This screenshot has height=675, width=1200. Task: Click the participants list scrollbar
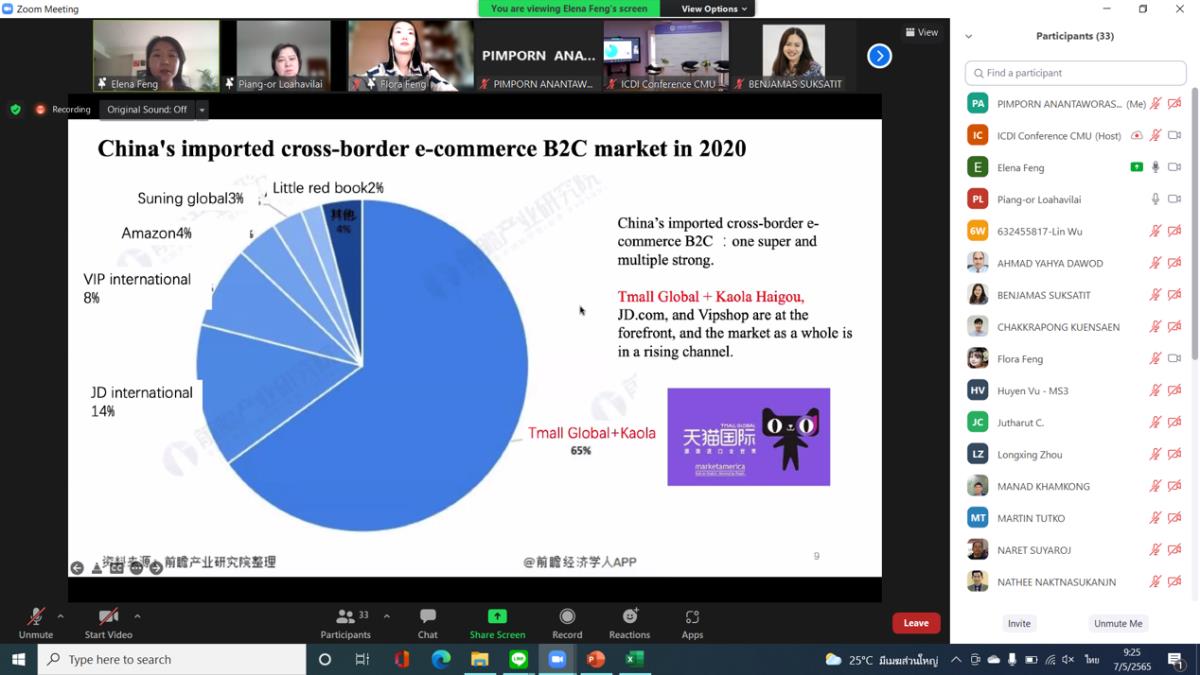tap(1195, 225)
